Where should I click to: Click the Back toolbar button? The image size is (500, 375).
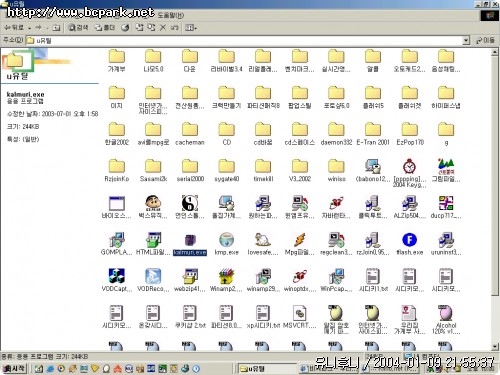click(x=13, y=28)
